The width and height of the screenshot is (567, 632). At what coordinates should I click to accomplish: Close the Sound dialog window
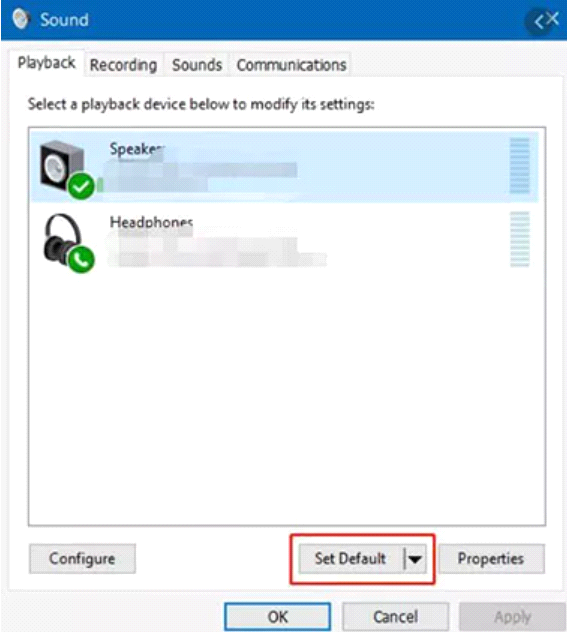553,19
